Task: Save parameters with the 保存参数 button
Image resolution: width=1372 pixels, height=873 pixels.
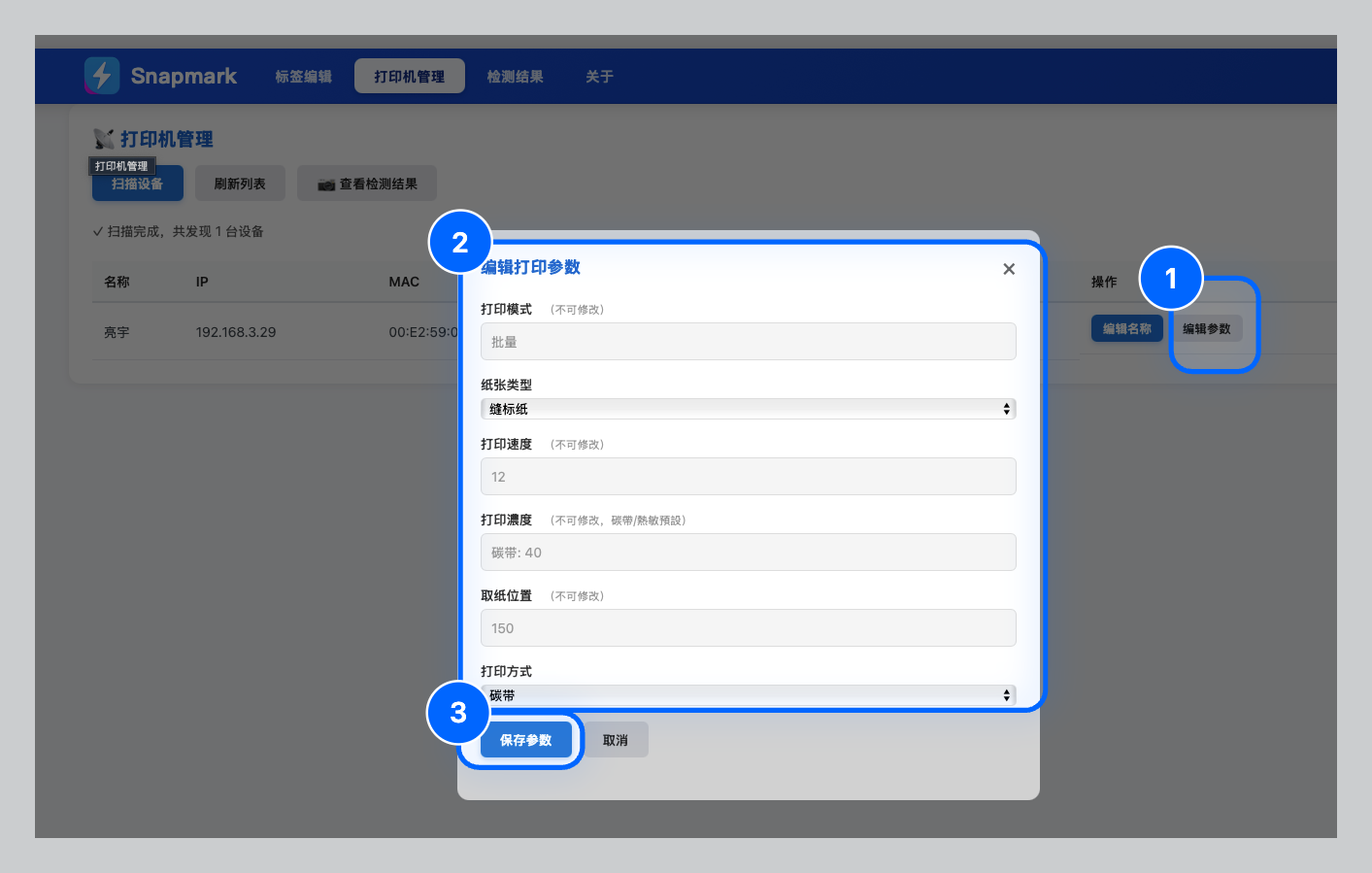Action: coord(526,739)
